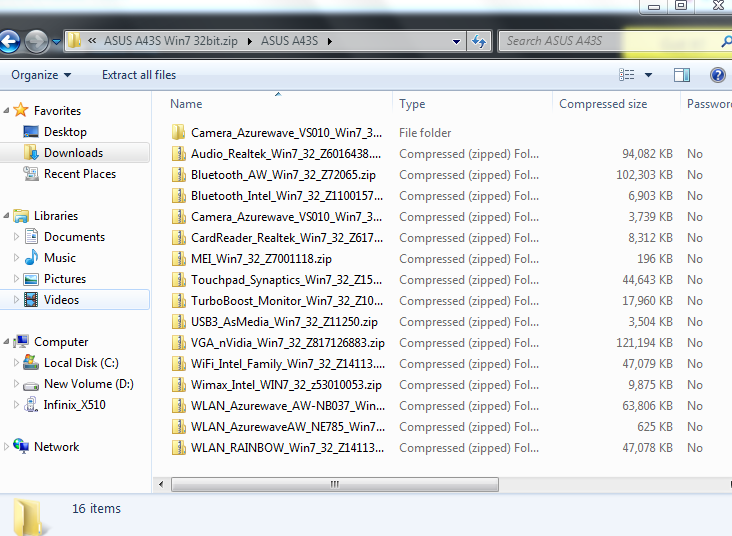Image resolution: width=732 pixels, height=536 pixels.
Task: Expand arrow after ASUS A43S breadcrumb
Action: [x=330, y=42]
